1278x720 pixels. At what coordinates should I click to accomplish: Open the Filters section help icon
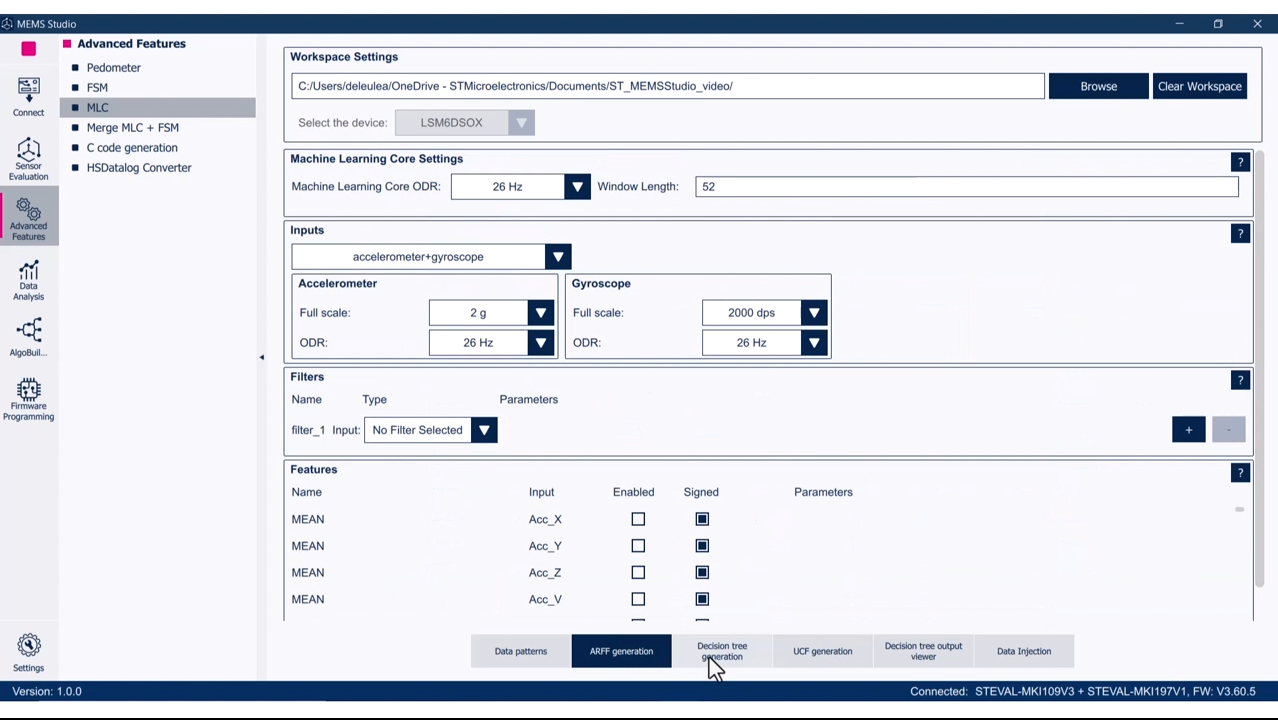pos(1240,379)
